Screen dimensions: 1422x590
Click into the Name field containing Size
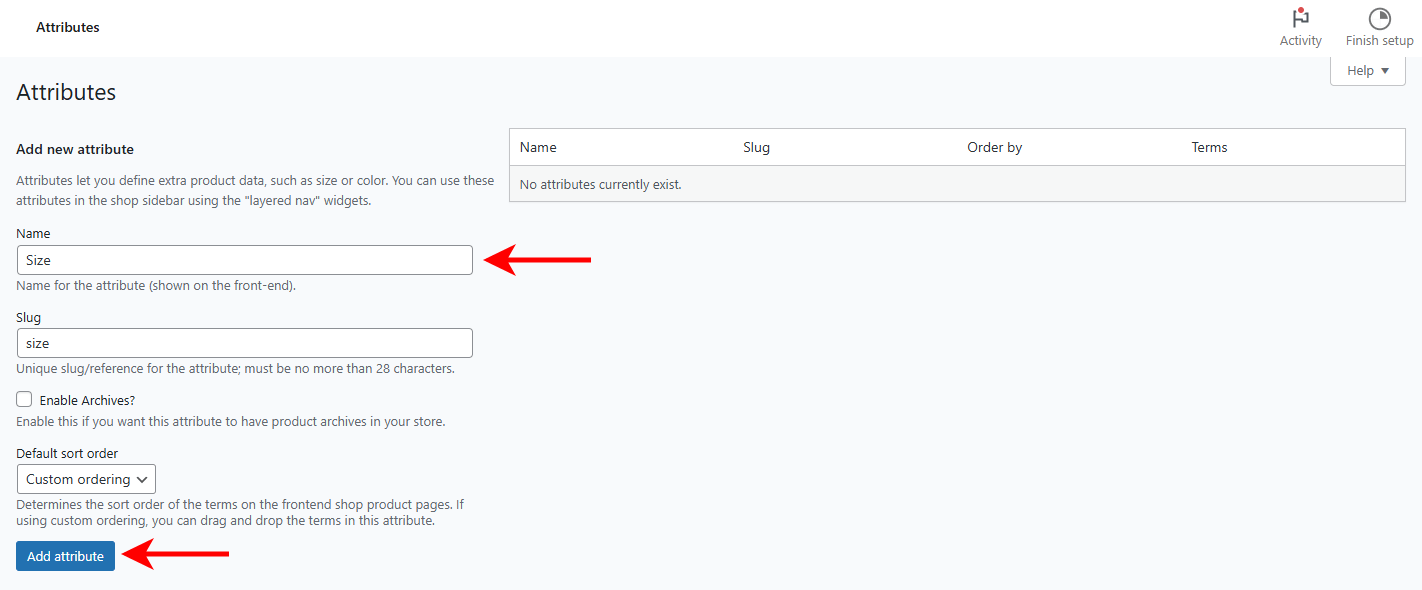[x=245, y=260]
